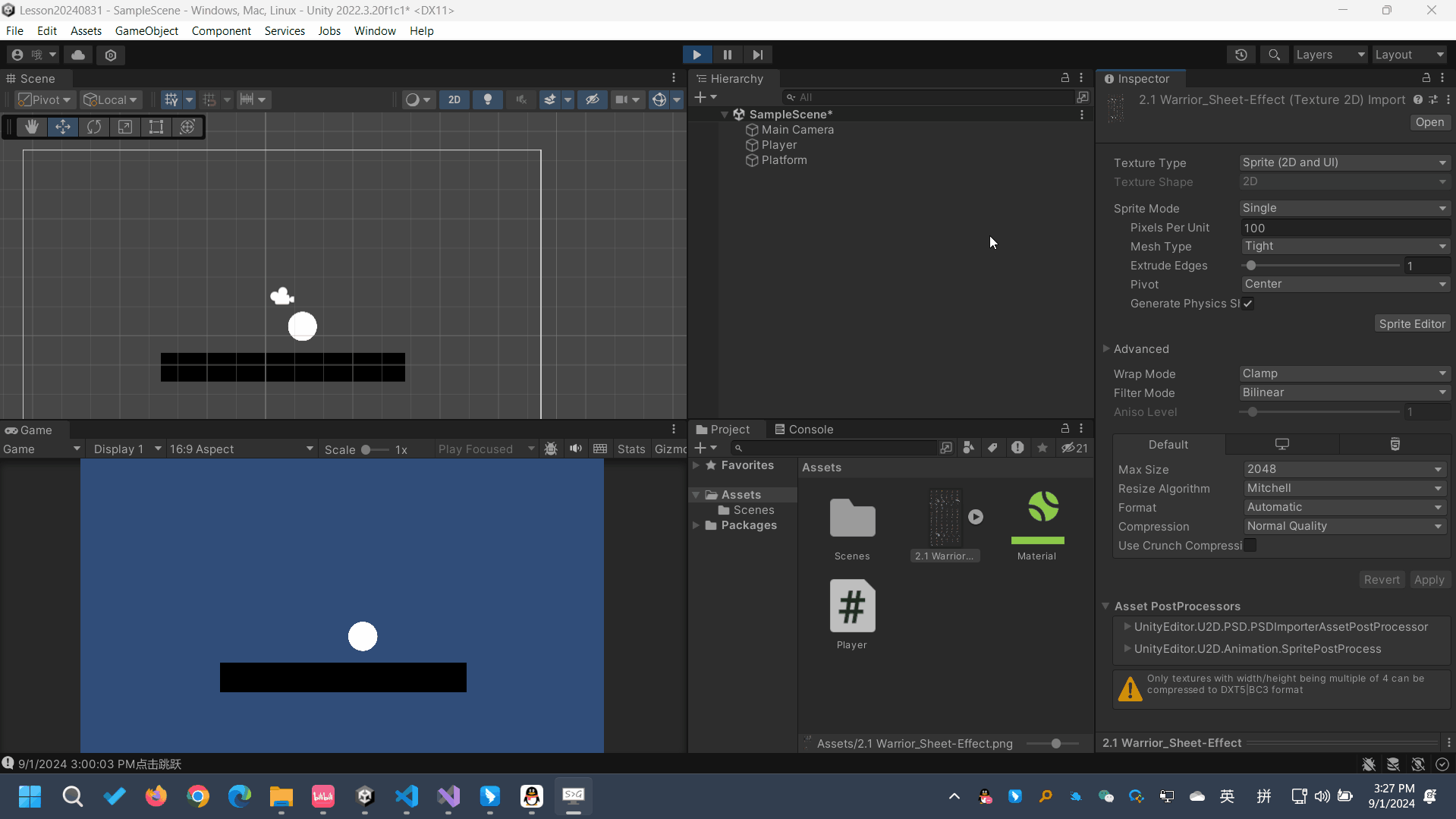Click the Step frame button
The height and width of the screenshot is (819, 1456).
(757, 55)
